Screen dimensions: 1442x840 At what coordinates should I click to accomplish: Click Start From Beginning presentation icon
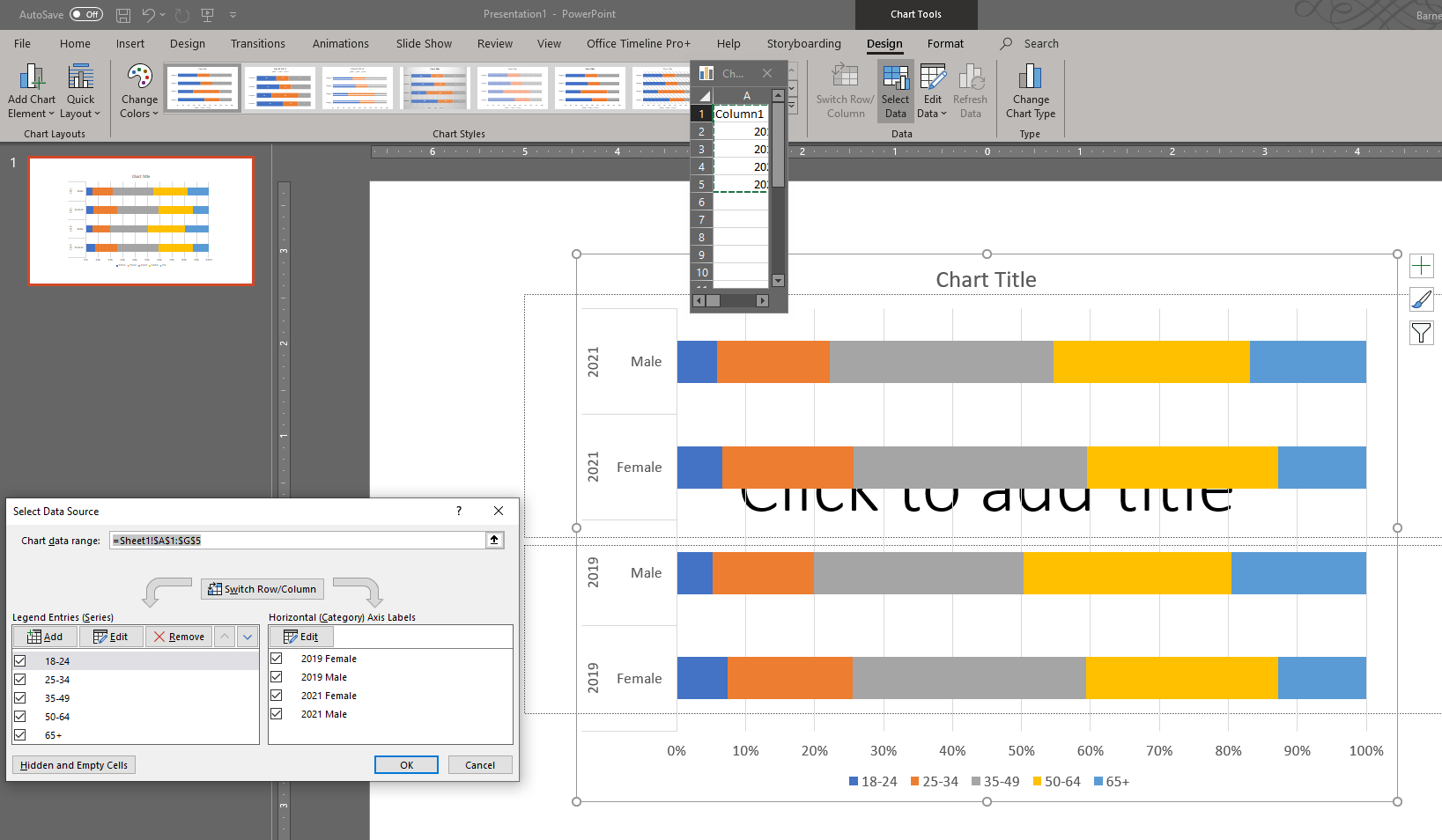pos(208,15)
